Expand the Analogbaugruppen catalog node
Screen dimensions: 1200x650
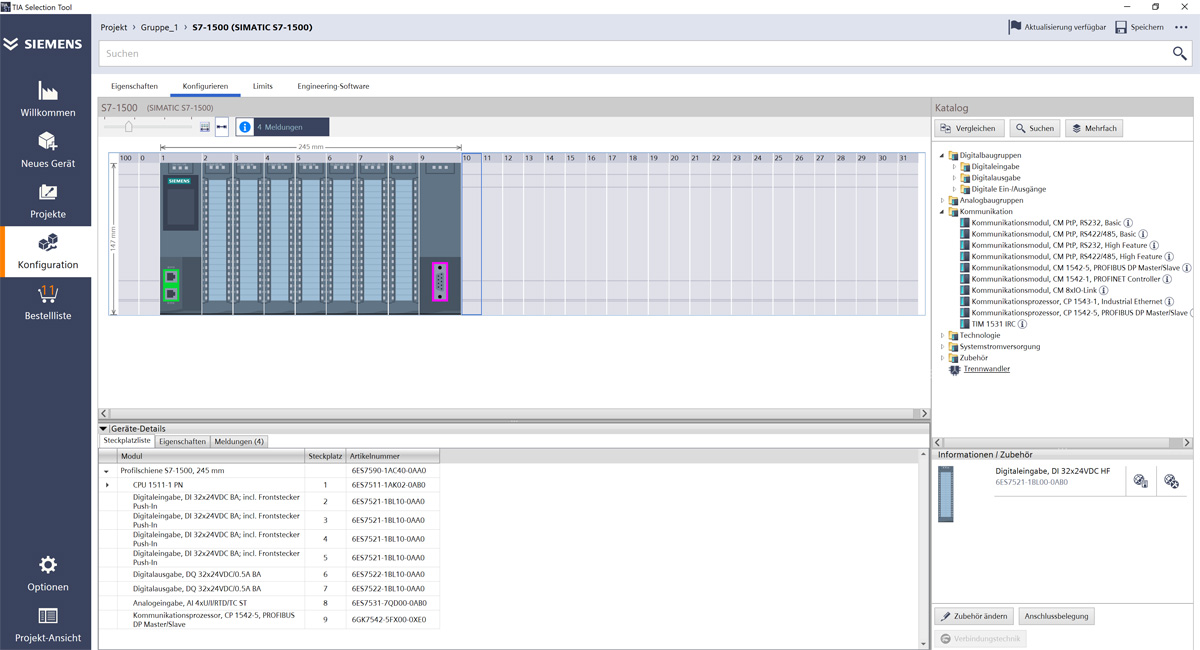point(942,200)
